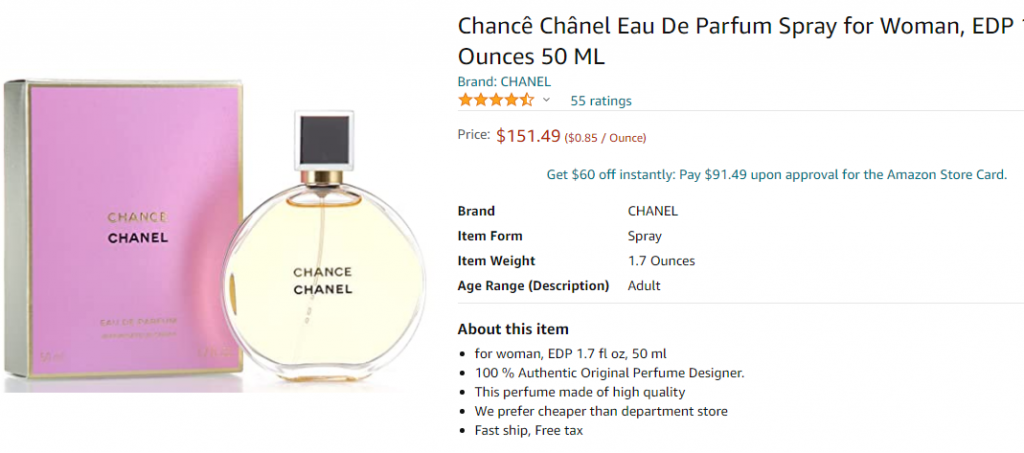Image resolution: width=1024 pixels, height=453 pixels.
Task: Click the Brand: CHANEL link
Action: 504,82
